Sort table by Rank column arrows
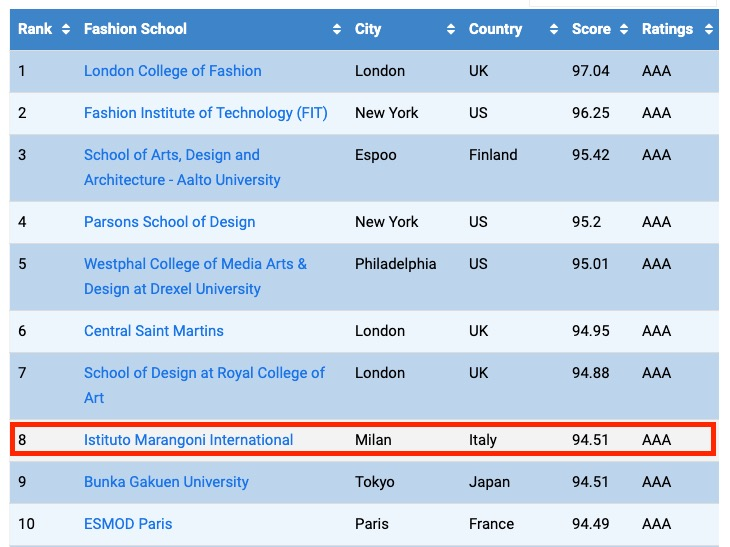This screenshot has width=730, height=547. point(66,29)
